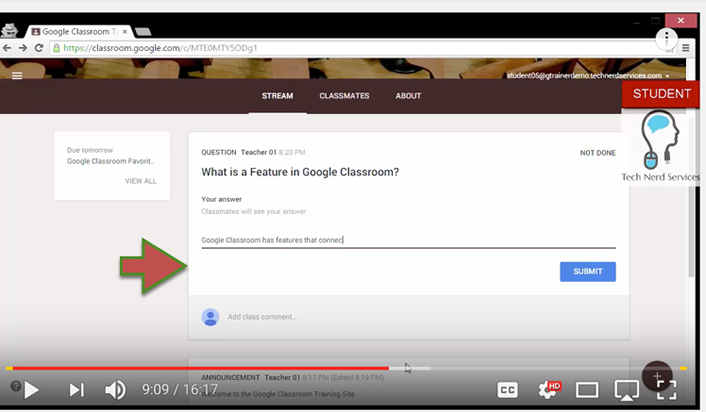
Task: Click Add class comment field
Action: (x=262, y=317)
